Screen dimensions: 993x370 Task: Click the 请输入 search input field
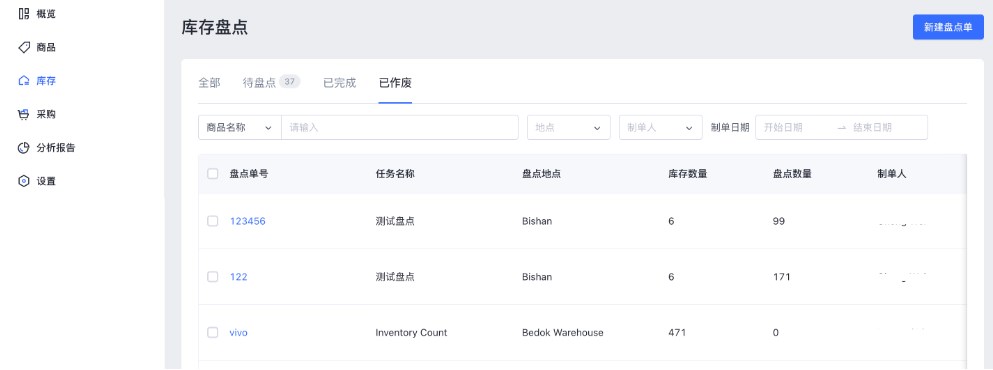tap(400, 127)
